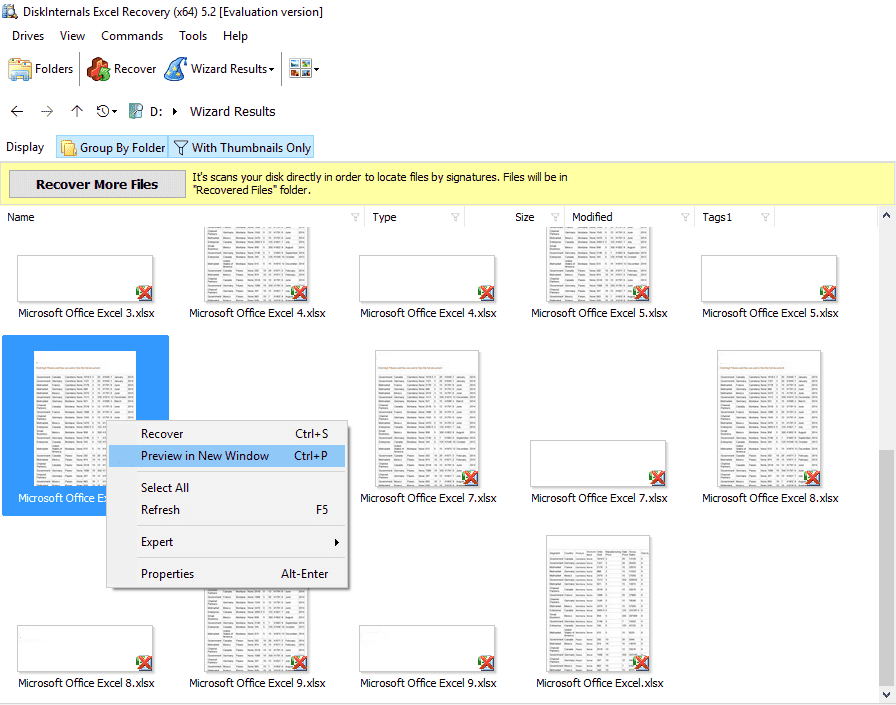Go back with the left arrow
Image resolution: width=896 pixels, height=705 pixels.
(17, 111)
